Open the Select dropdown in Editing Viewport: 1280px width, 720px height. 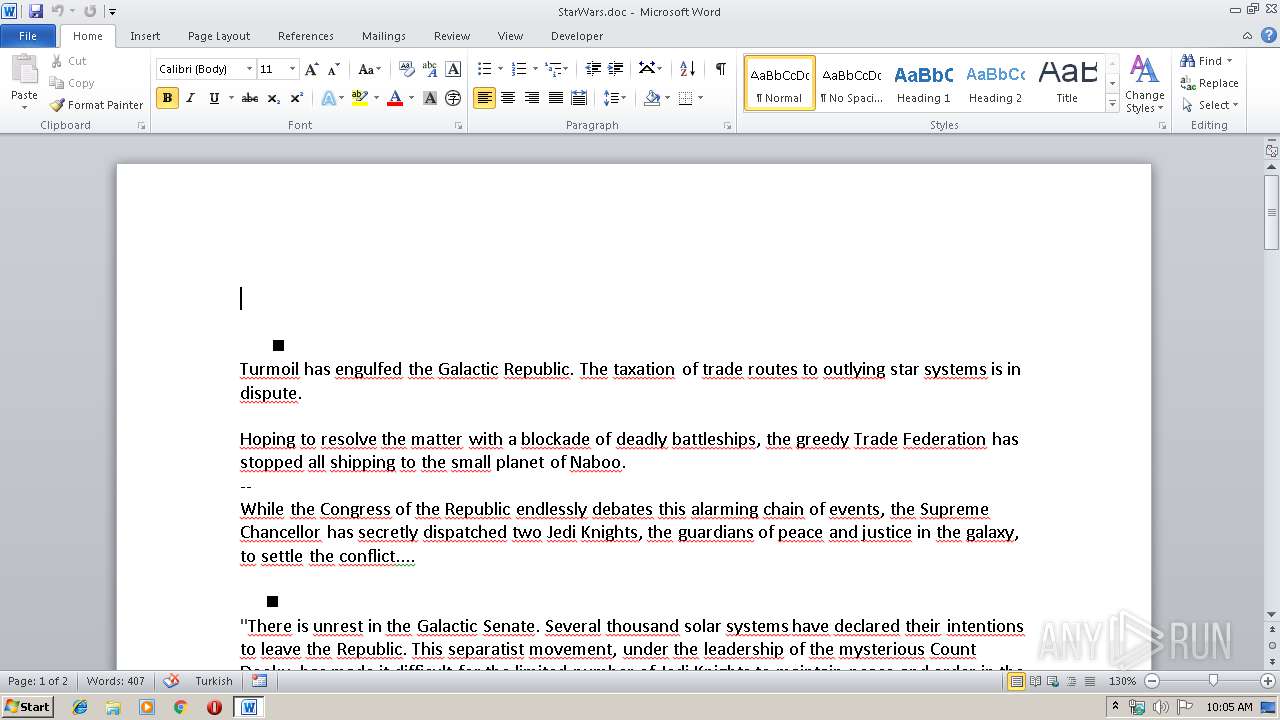pyautogui.click(x=1210, y=105)
